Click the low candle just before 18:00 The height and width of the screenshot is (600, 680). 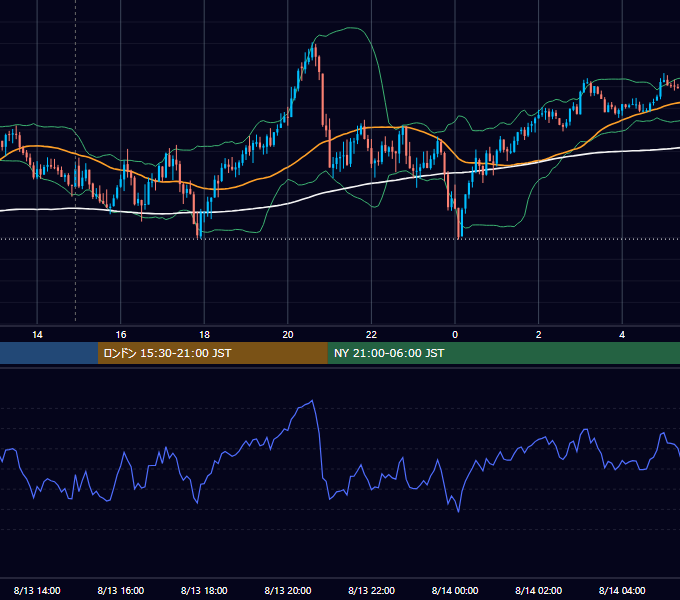[199, 225]
